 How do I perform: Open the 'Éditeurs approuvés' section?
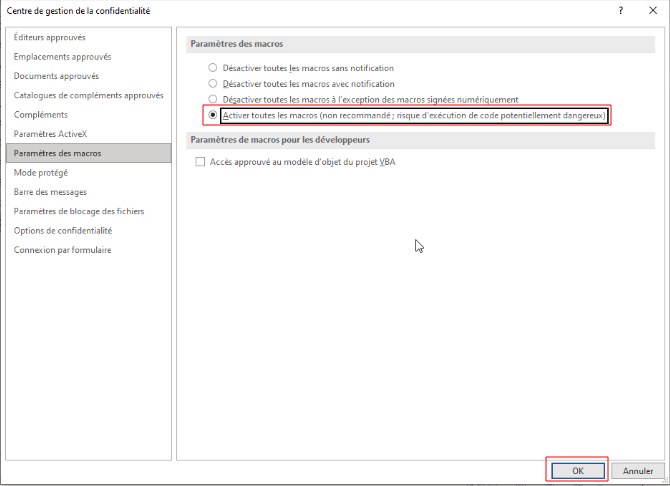(50, 38)
